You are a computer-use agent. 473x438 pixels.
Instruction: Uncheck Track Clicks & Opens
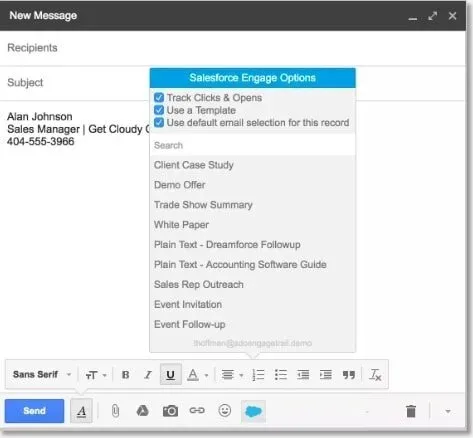coord(159,97)
